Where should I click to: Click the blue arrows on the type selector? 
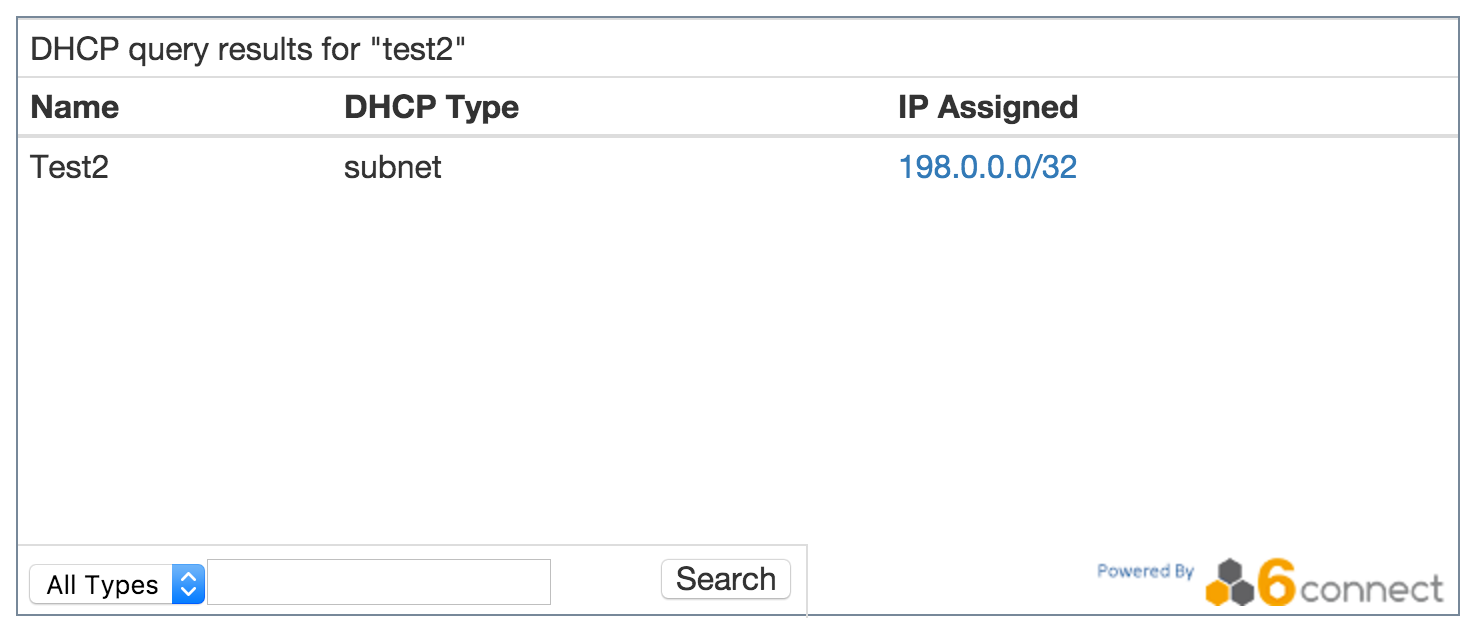[x=188, y=584]
